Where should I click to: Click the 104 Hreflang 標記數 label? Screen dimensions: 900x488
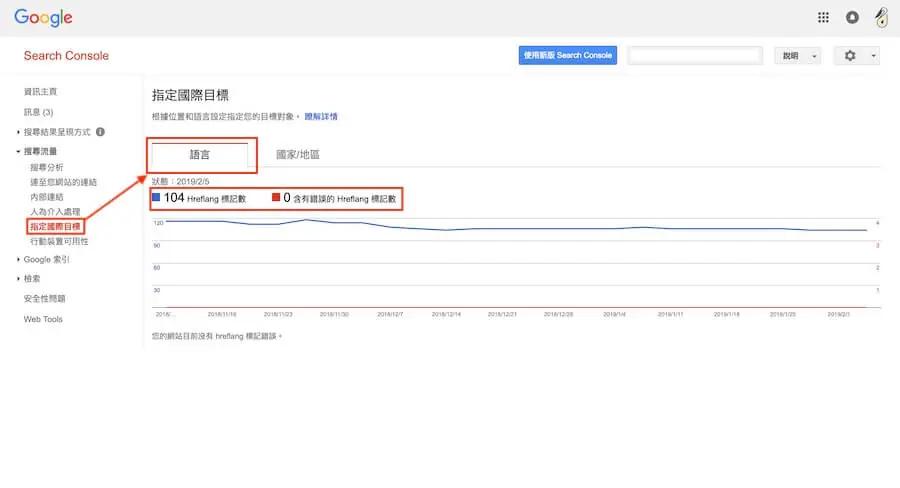pyautogui.click(x=204, y=198)
